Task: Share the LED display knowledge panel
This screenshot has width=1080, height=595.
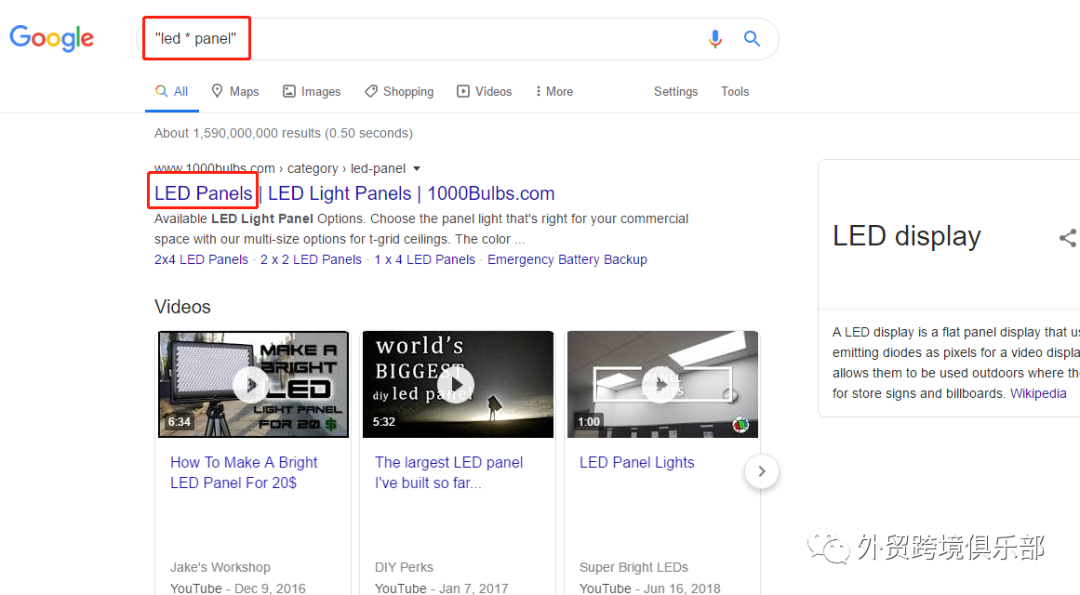Action: click(x=1068, y=238)
